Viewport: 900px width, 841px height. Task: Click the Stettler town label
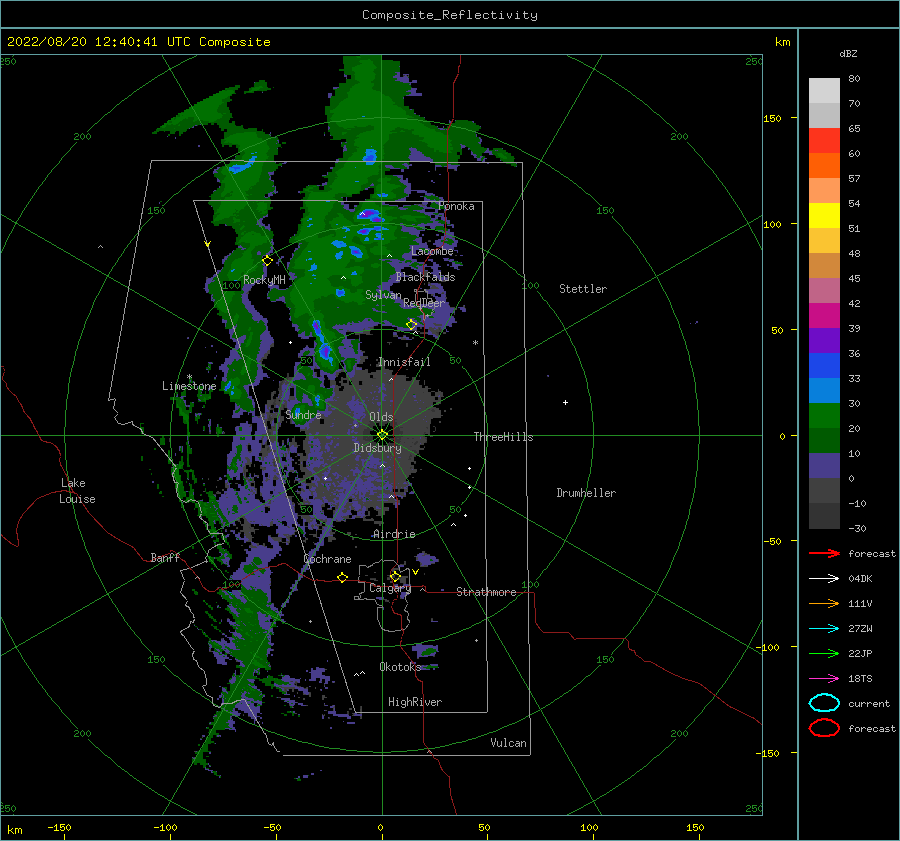(583, 289)
